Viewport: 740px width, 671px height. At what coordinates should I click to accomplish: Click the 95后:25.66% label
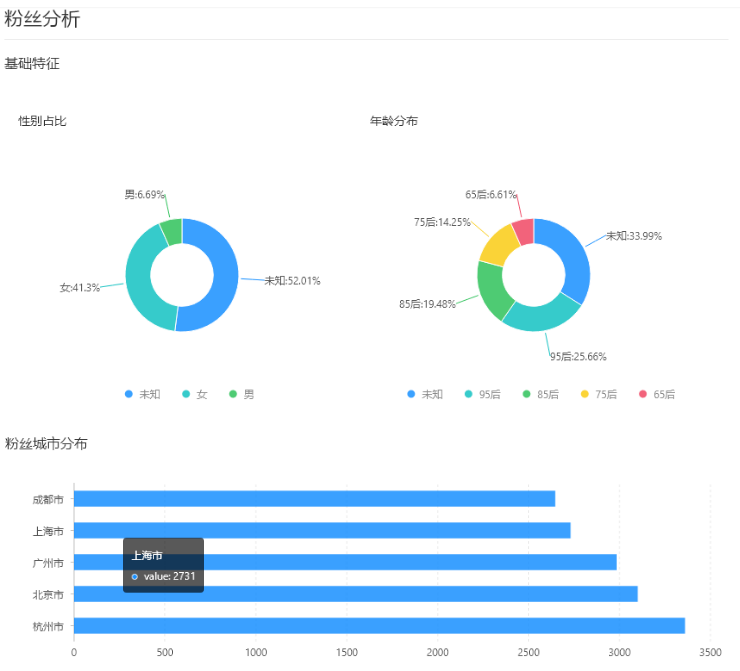[578, 356]
